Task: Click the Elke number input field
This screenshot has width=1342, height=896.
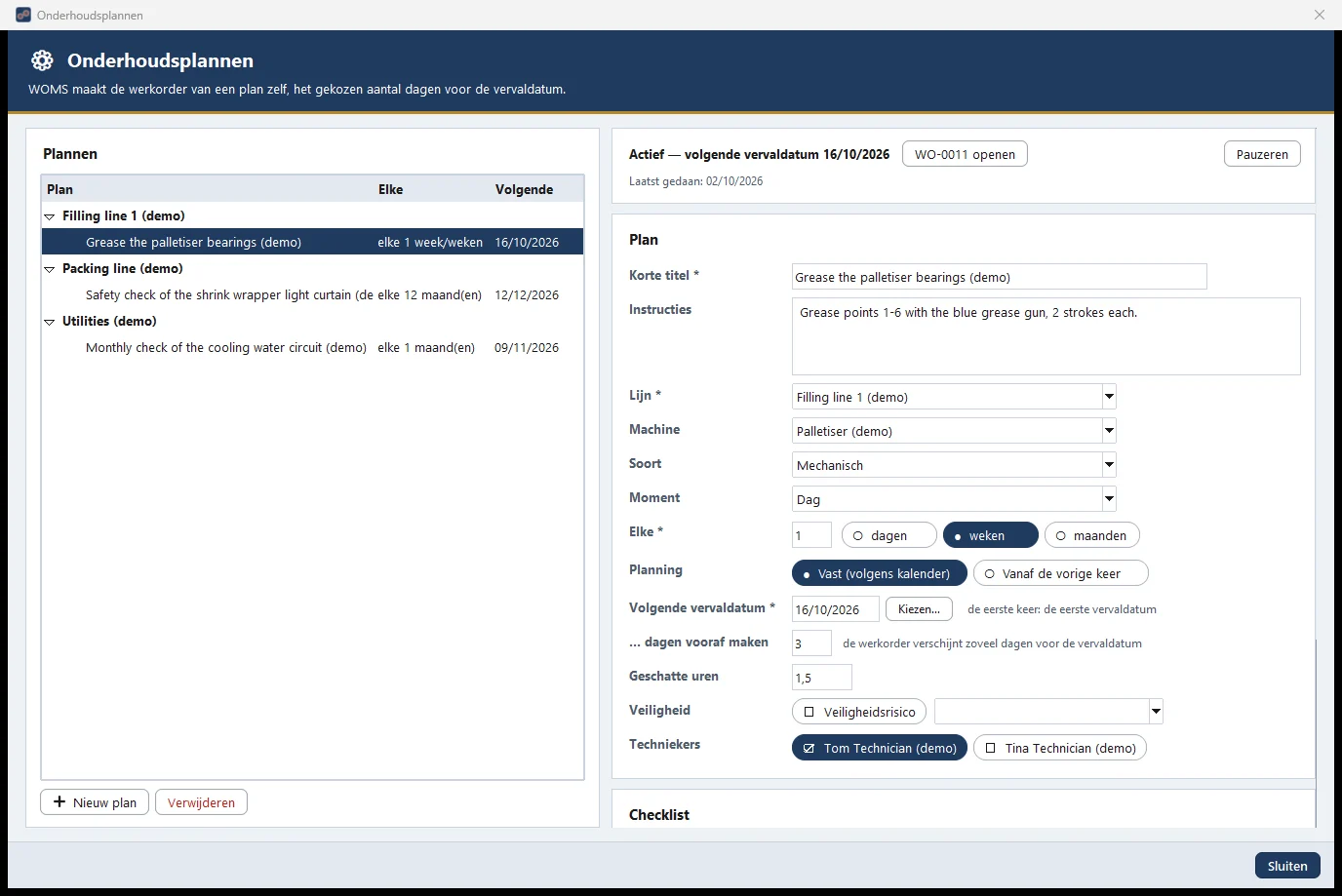Action: (811, 535)
